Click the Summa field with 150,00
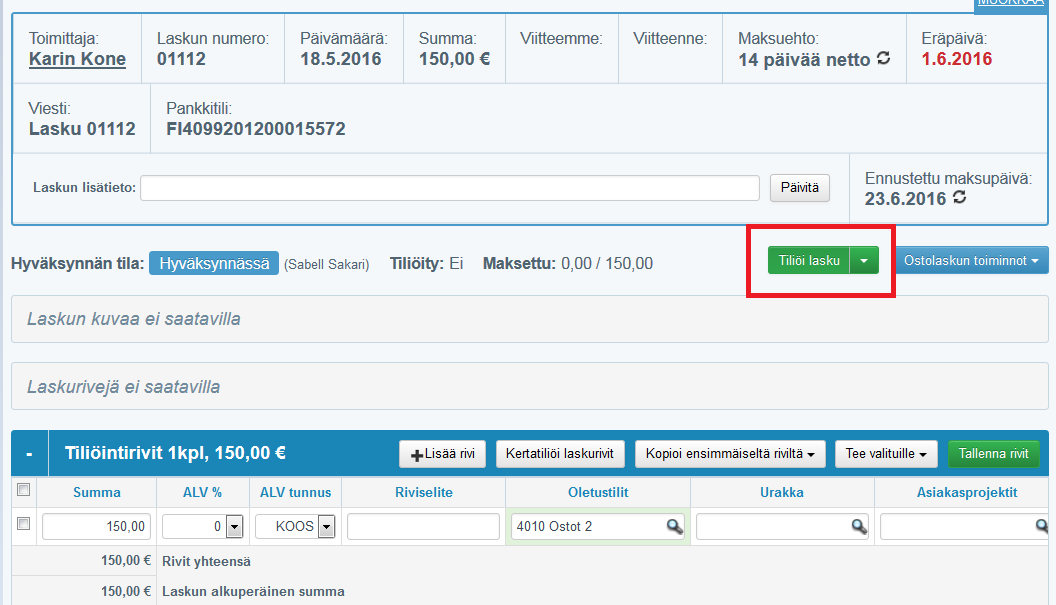1056x605 pixels. tap(96, 526)
